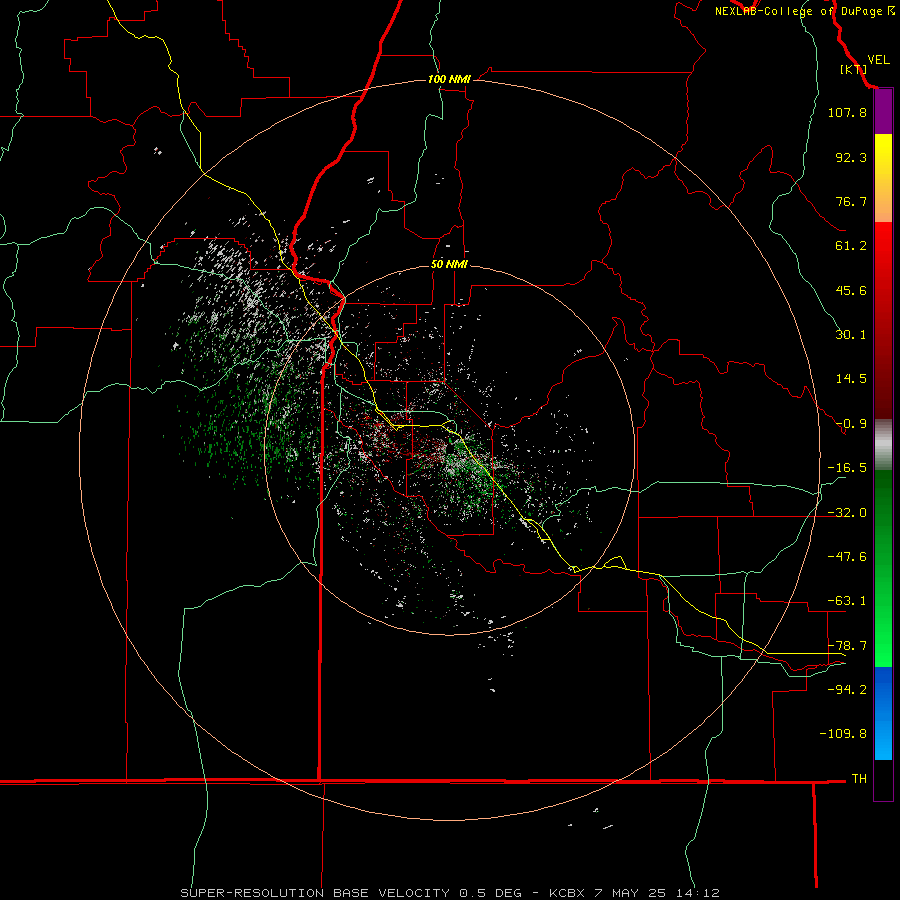The image size is (900, 900).
Task: Pick the gray segment of the color bar
Action: (883, 445)
